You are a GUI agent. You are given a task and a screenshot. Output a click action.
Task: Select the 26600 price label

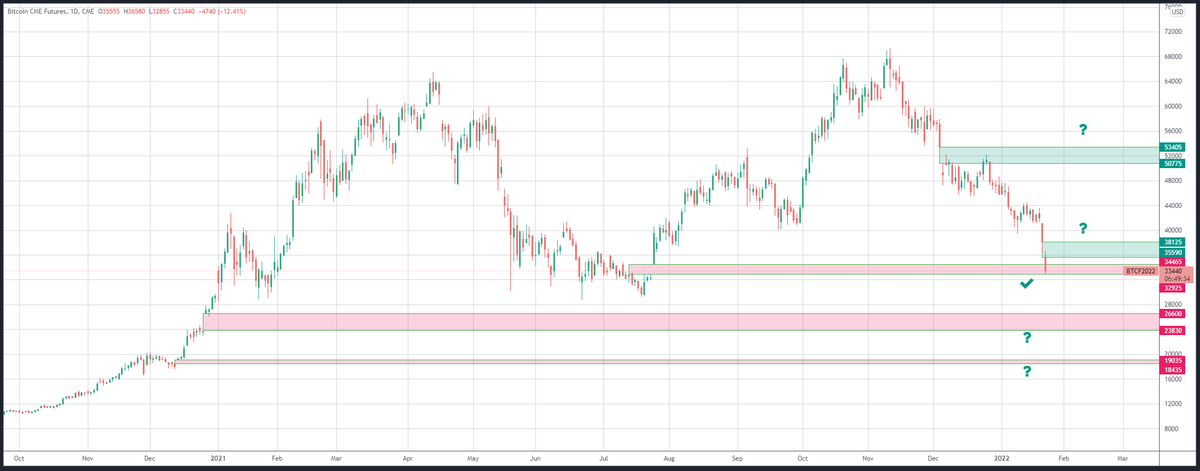[x=1173, y=314]
